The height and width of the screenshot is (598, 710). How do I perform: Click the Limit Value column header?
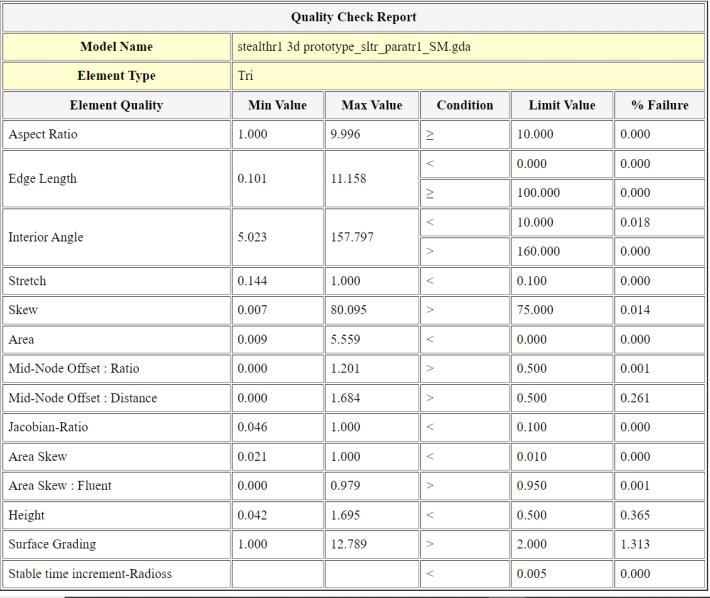(x=562, y=105)
